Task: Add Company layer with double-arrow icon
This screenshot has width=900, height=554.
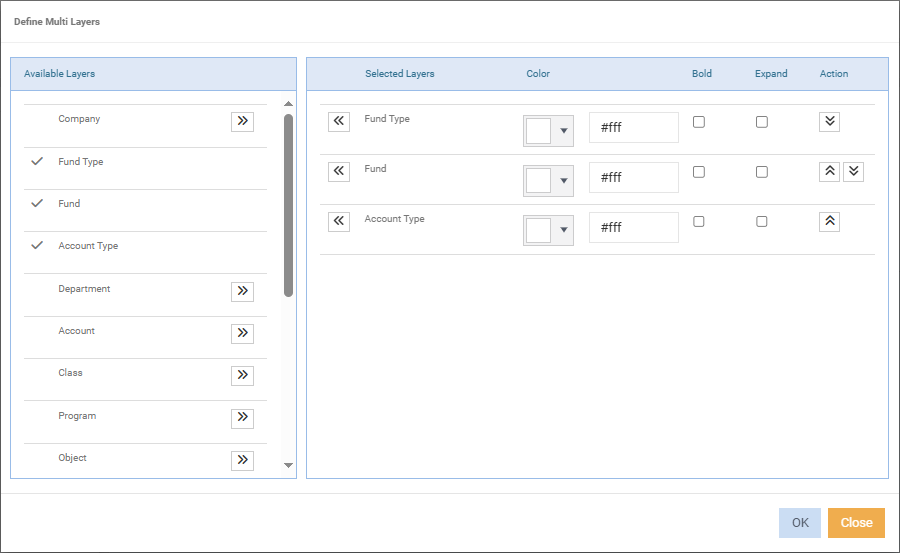Action: pos(242,121)
